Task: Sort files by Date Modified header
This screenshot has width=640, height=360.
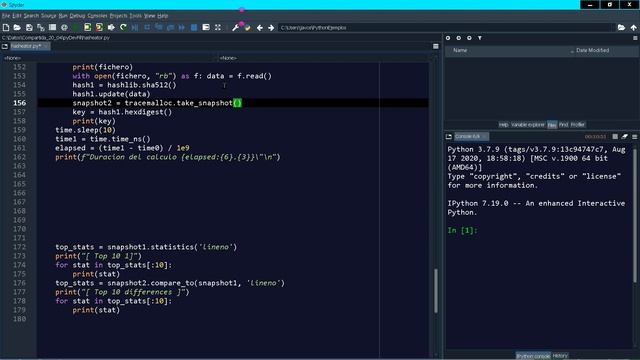Action: pos(592,50)
